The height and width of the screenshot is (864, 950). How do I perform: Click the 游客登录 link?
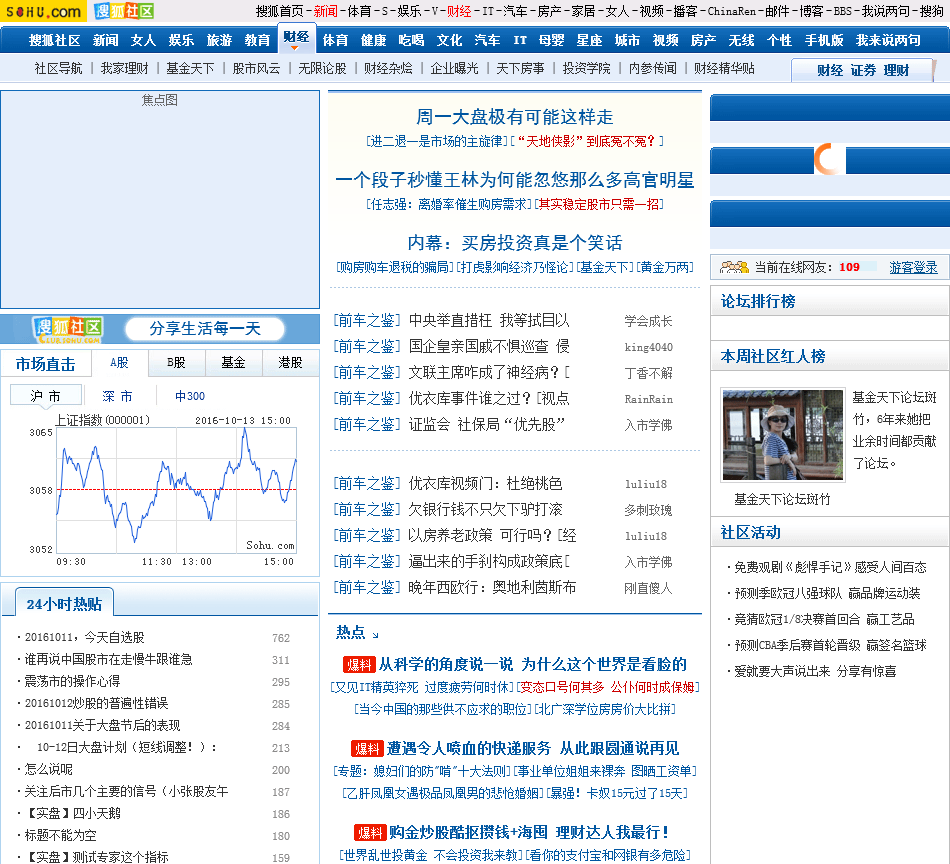[x=913, y=267]
